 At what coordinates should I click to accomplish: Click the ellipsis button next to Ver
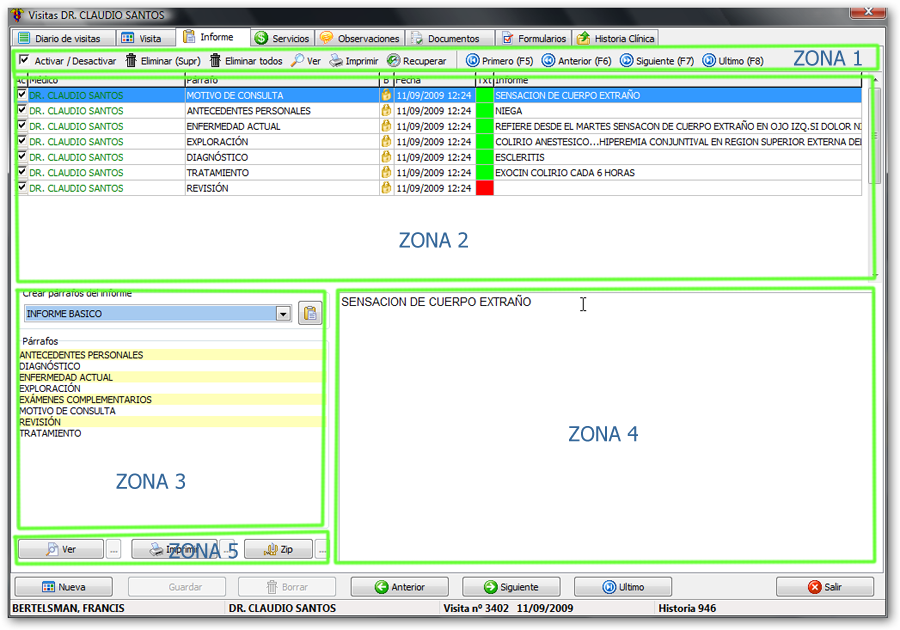(x=113, y=549)
